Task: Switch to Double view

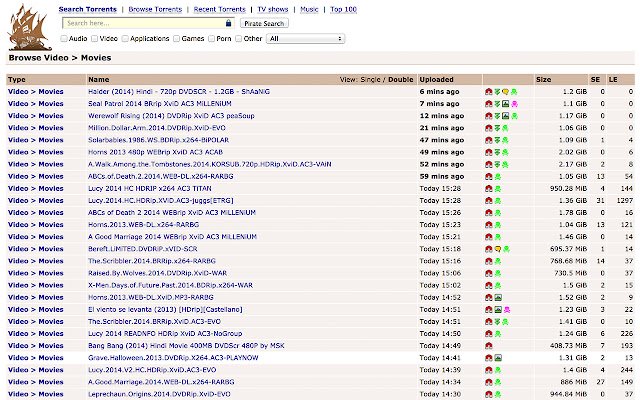Action: coord(400,80)
